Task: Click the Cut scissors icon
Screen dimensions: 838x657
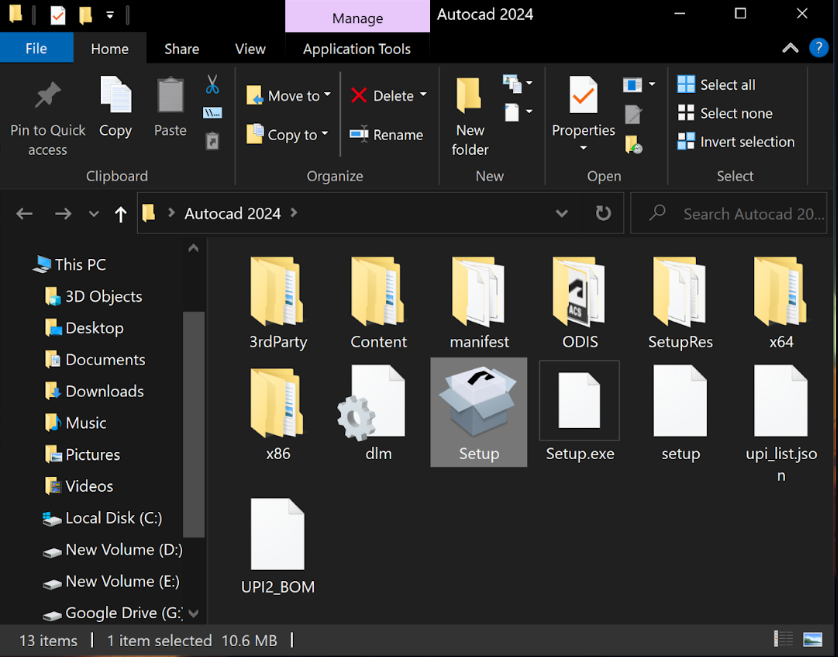Action: [x=212, y=84]
